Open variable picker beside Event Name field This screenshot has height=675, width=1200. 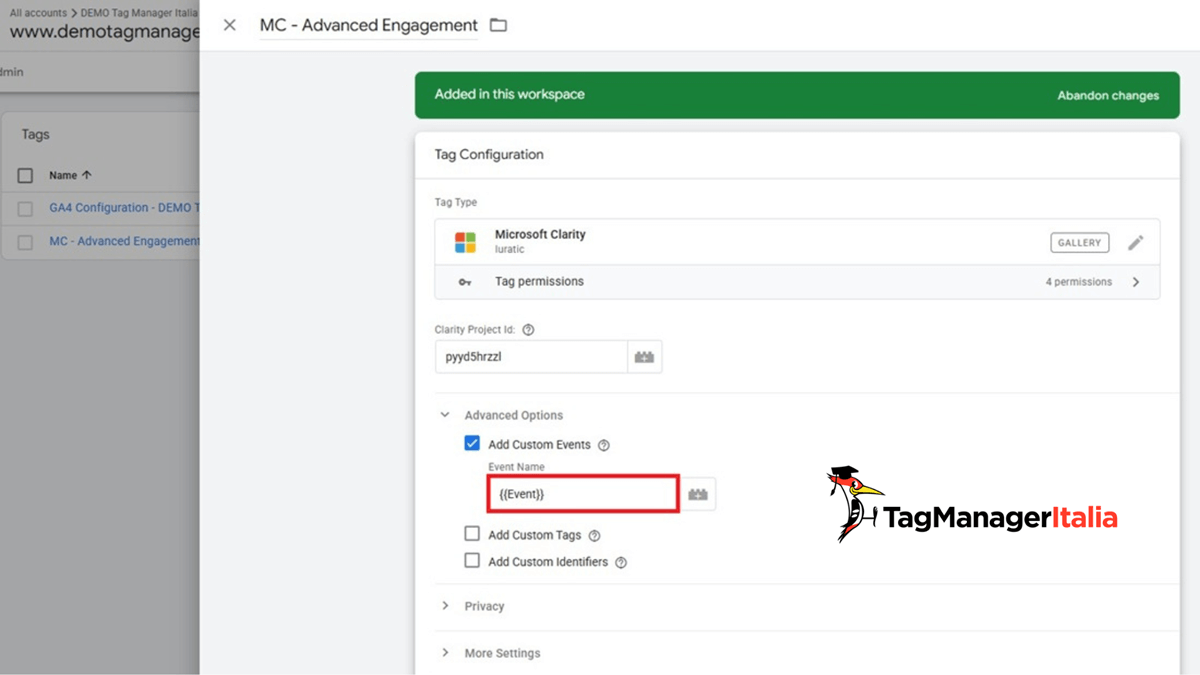(697, 493)
